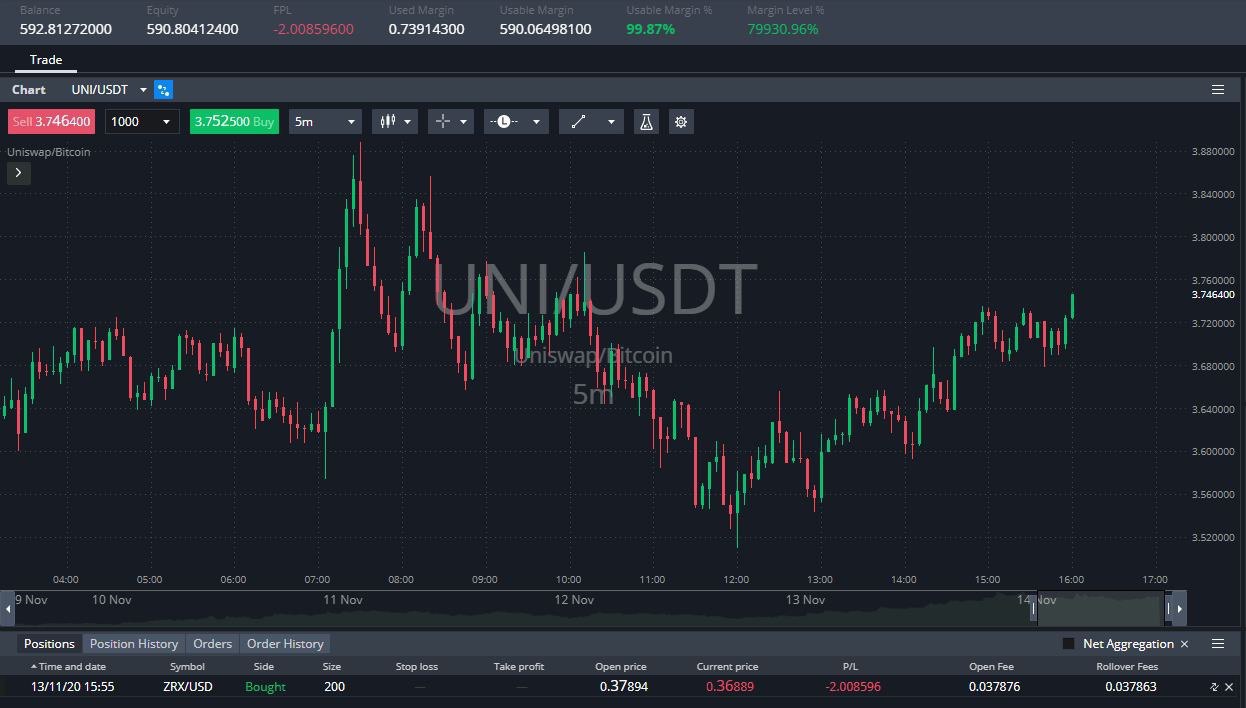The width and height of the screenshot is (1246, 708).
Task: Click the position Size value 200
Action: click(x=334, y=687)
